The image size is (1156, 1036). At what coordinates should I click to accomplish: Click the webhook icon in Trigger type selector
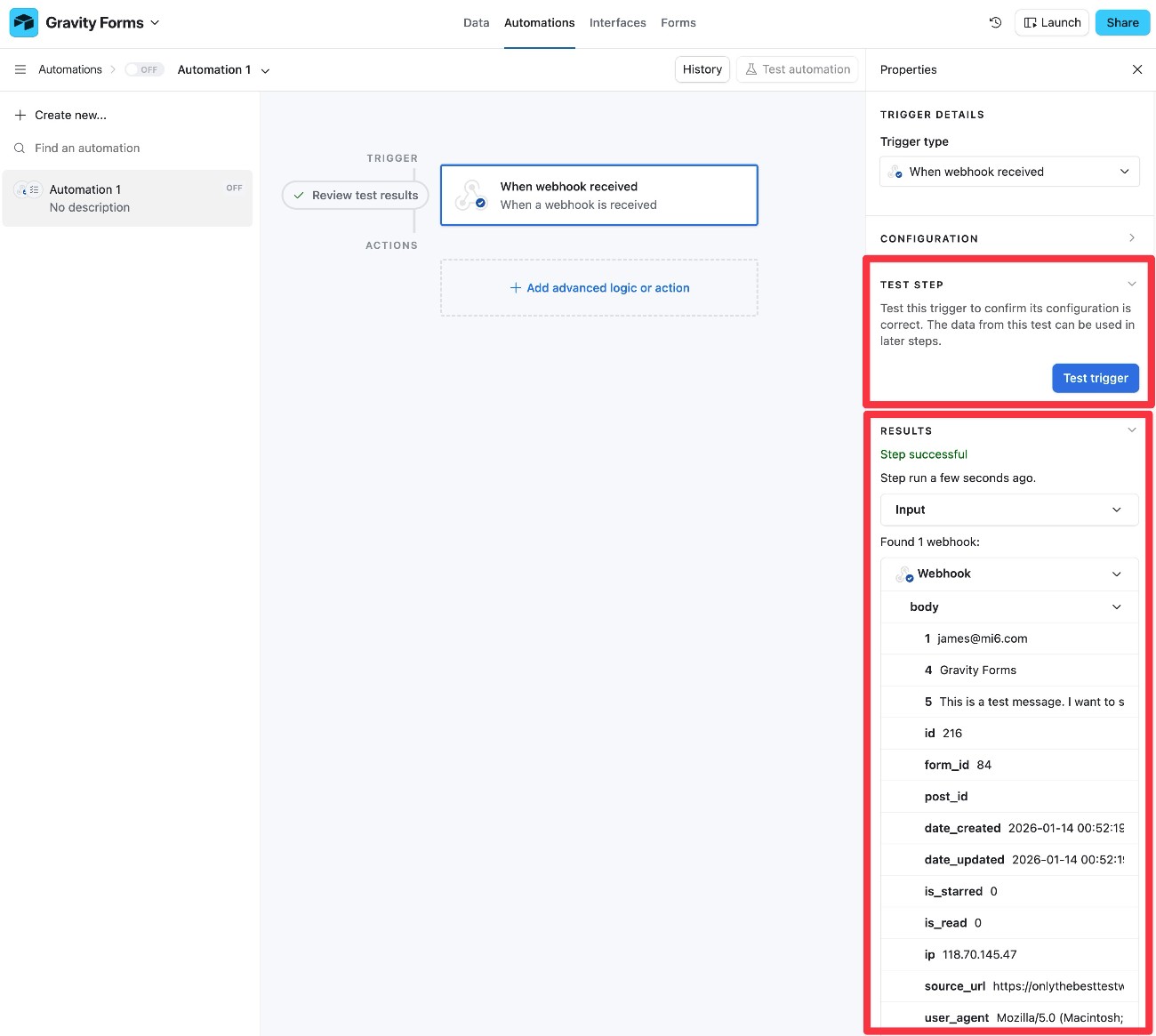pos(895,172)
